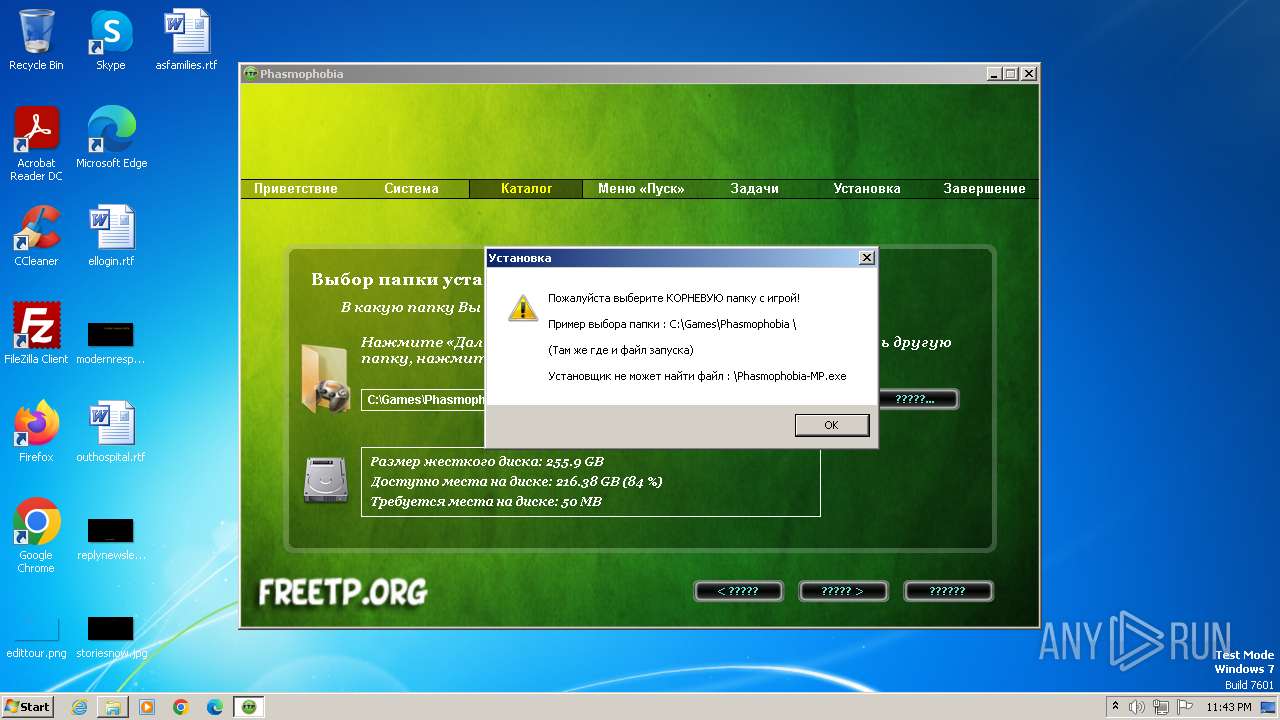Click the Phasmophobia title bar icon
Screen dimensions: 1280x720
251,74
